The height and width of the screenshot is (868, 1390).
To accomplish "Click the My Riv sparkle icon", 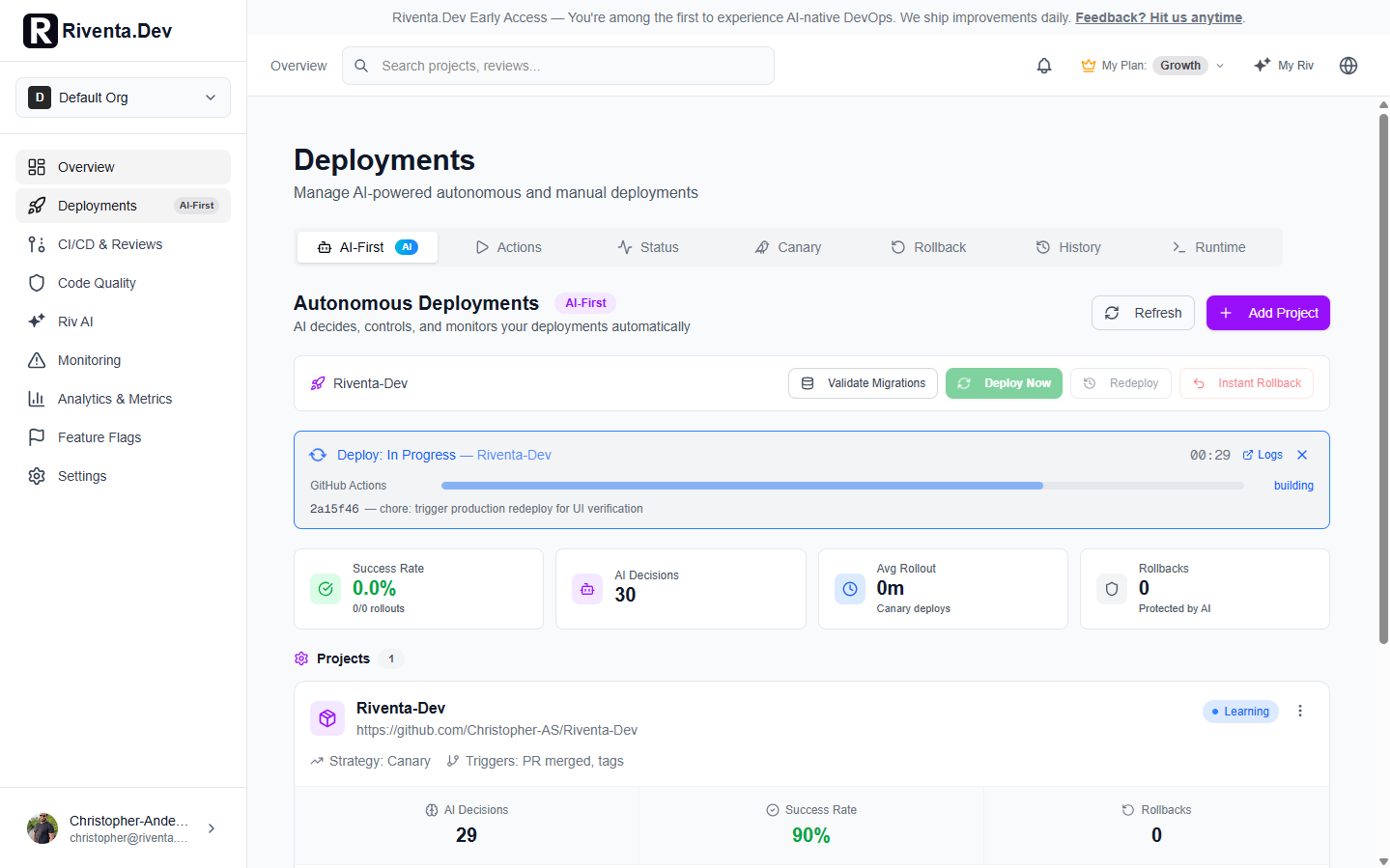I will [x=1262, y=66].
